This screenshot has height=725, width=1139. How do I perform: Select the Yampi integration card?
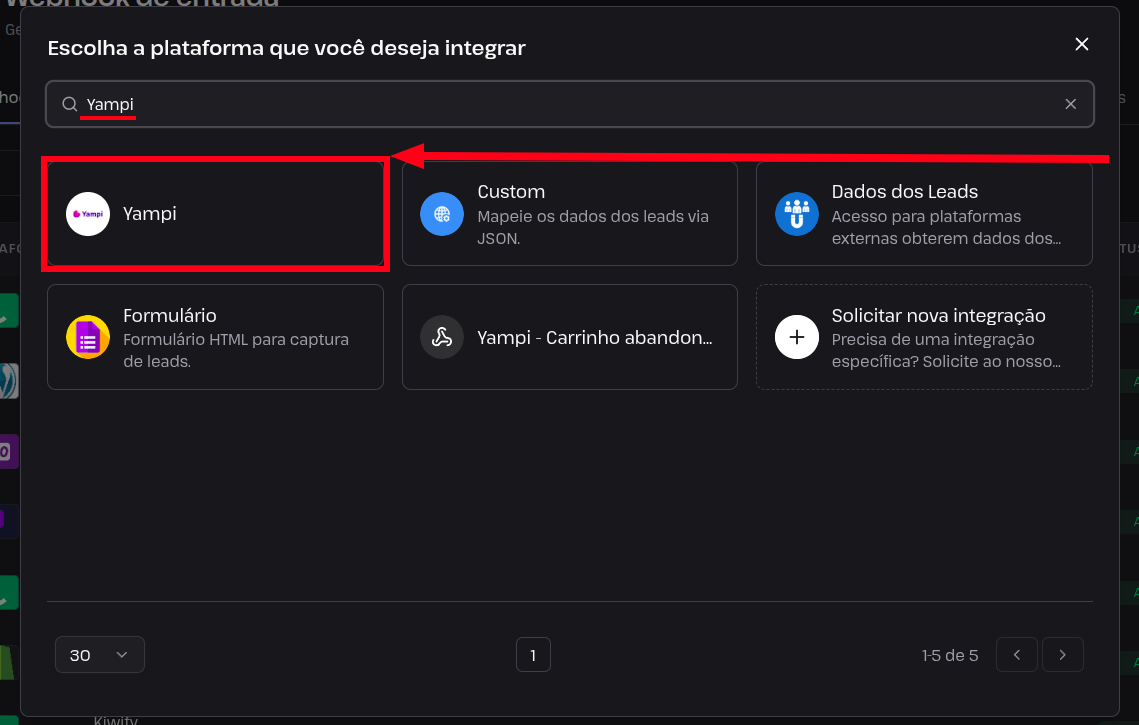pyautogui.click(x=215, y=214)
